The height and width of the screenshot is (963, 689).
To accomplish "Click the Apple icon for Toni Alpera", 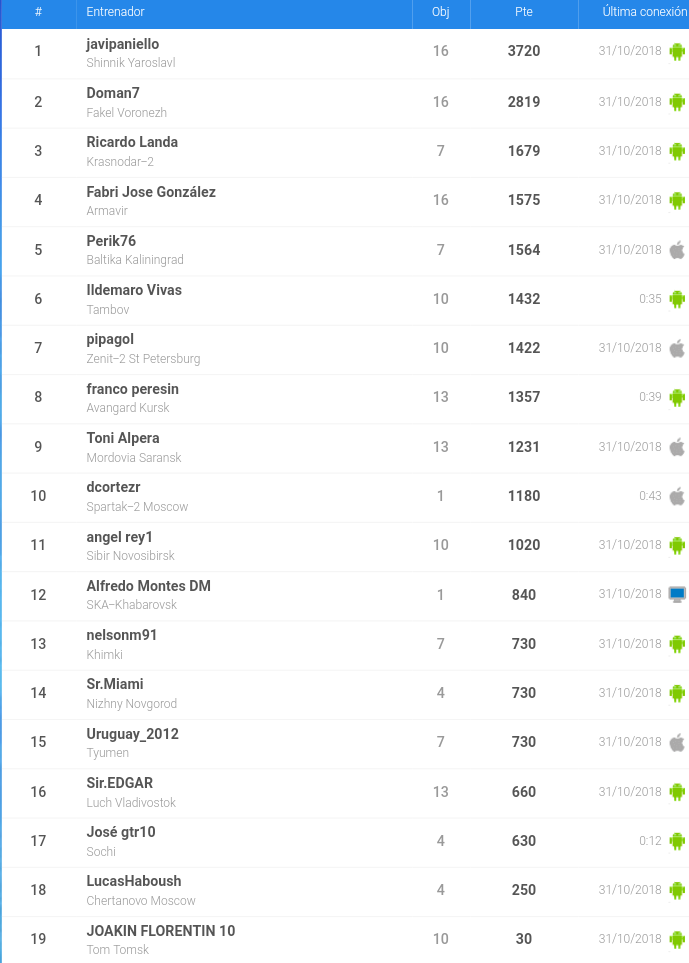I will coord(677,447).
